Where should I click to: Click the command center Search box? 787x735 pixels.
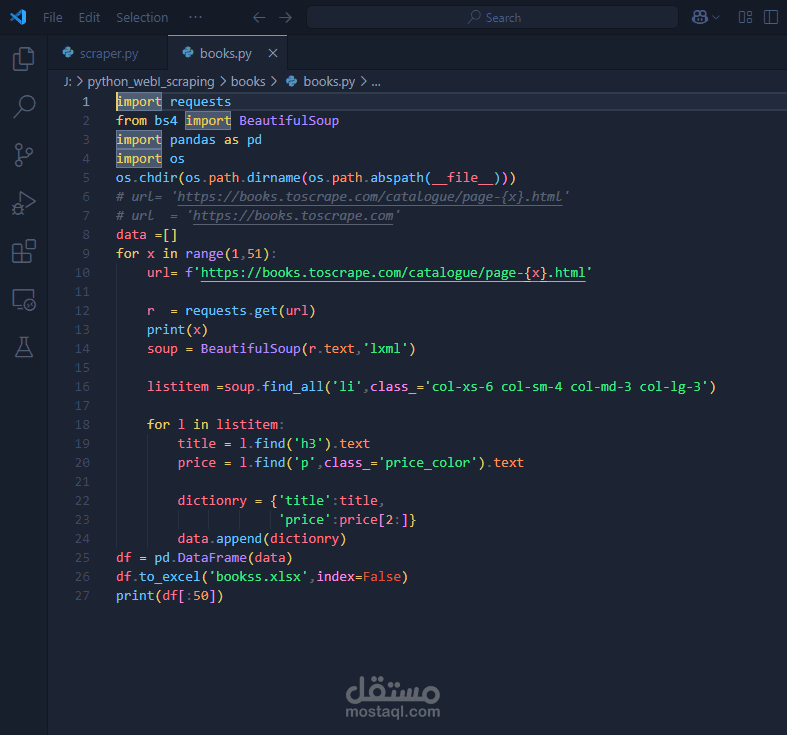492,18
